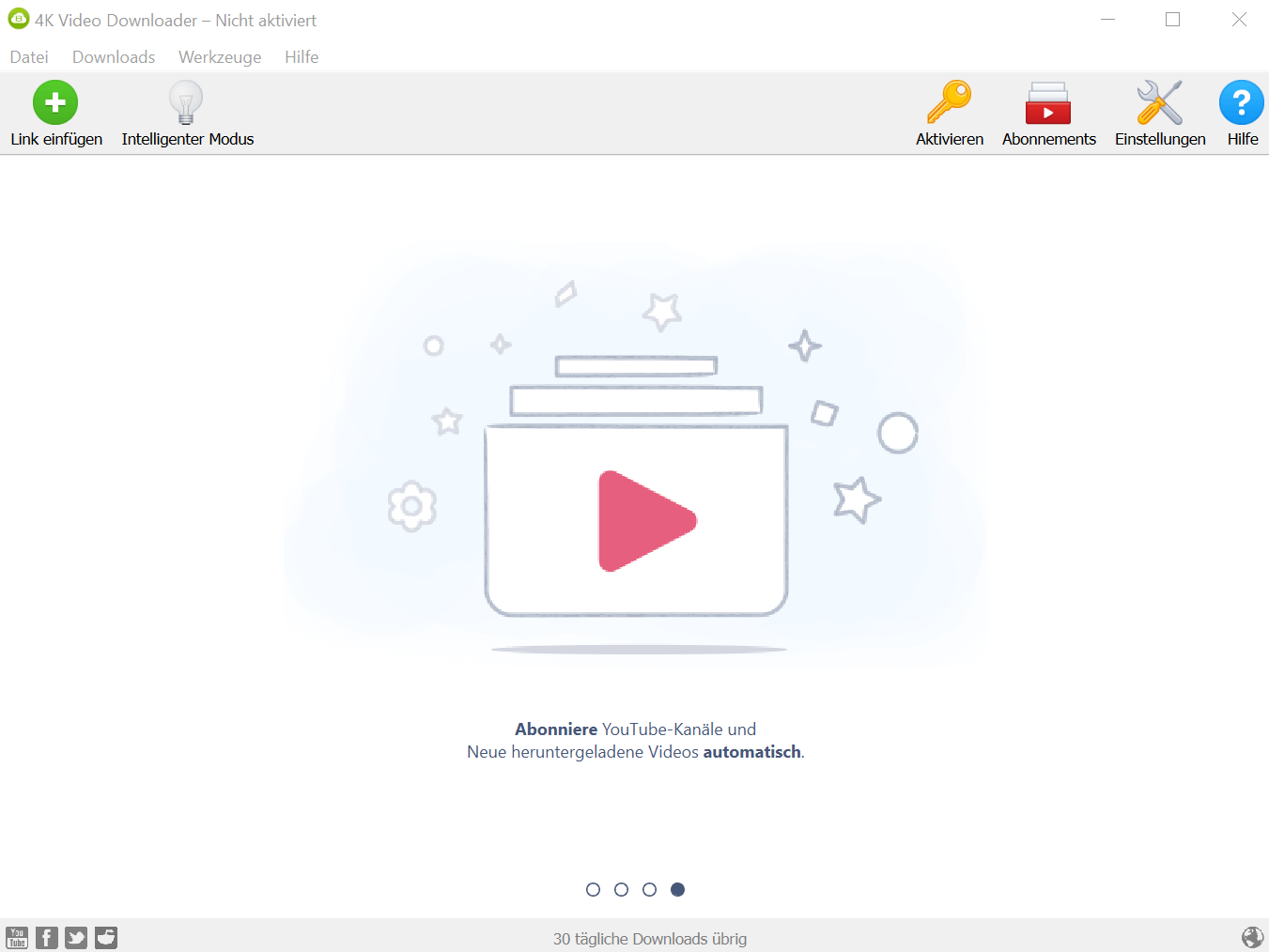
Task: Click 'Abonniere YouTube-Kanäle und' text
Action: 635,729
